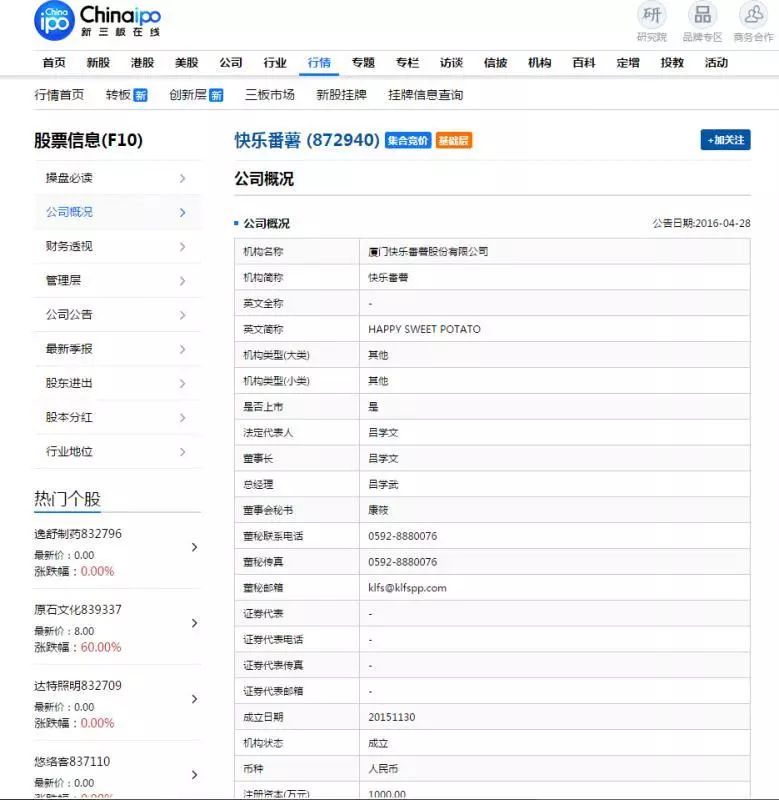Open the 挂牌信息查询 sub-navigation link
The width and height of the screenshot is (779, 800).
425,95
